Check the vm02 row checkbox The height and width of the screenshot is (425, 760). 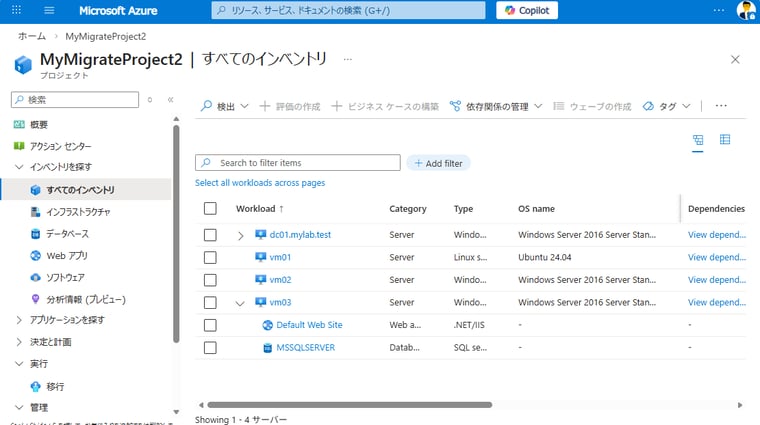(x=210, y=280)
